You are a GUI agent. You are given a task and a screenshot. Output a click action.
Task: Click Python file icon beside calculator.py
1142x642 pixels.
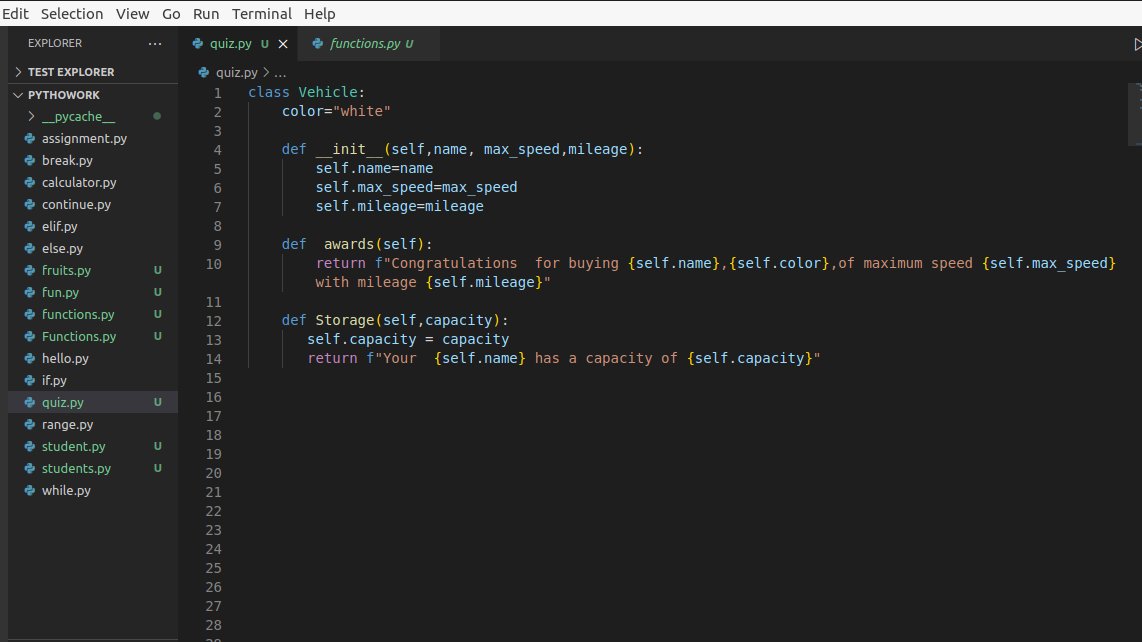click(30, 182)
